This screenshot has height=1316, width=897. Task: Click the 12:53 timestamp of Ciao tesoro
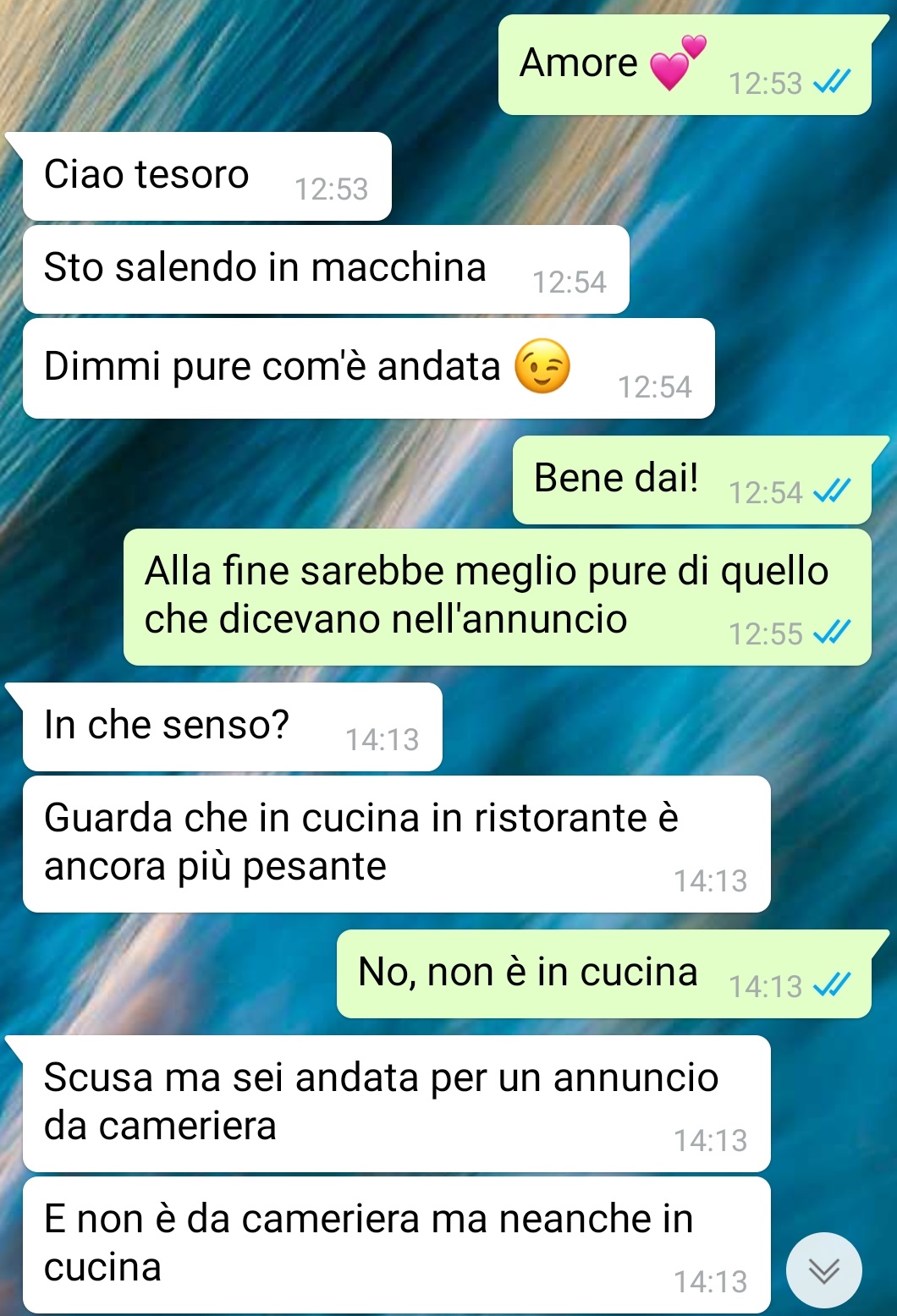click(331, 189)
